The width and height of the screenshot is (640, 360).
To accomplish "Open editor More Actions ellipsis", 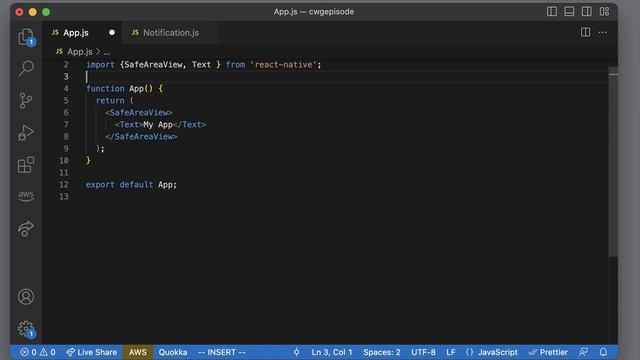I will [602, 33].
